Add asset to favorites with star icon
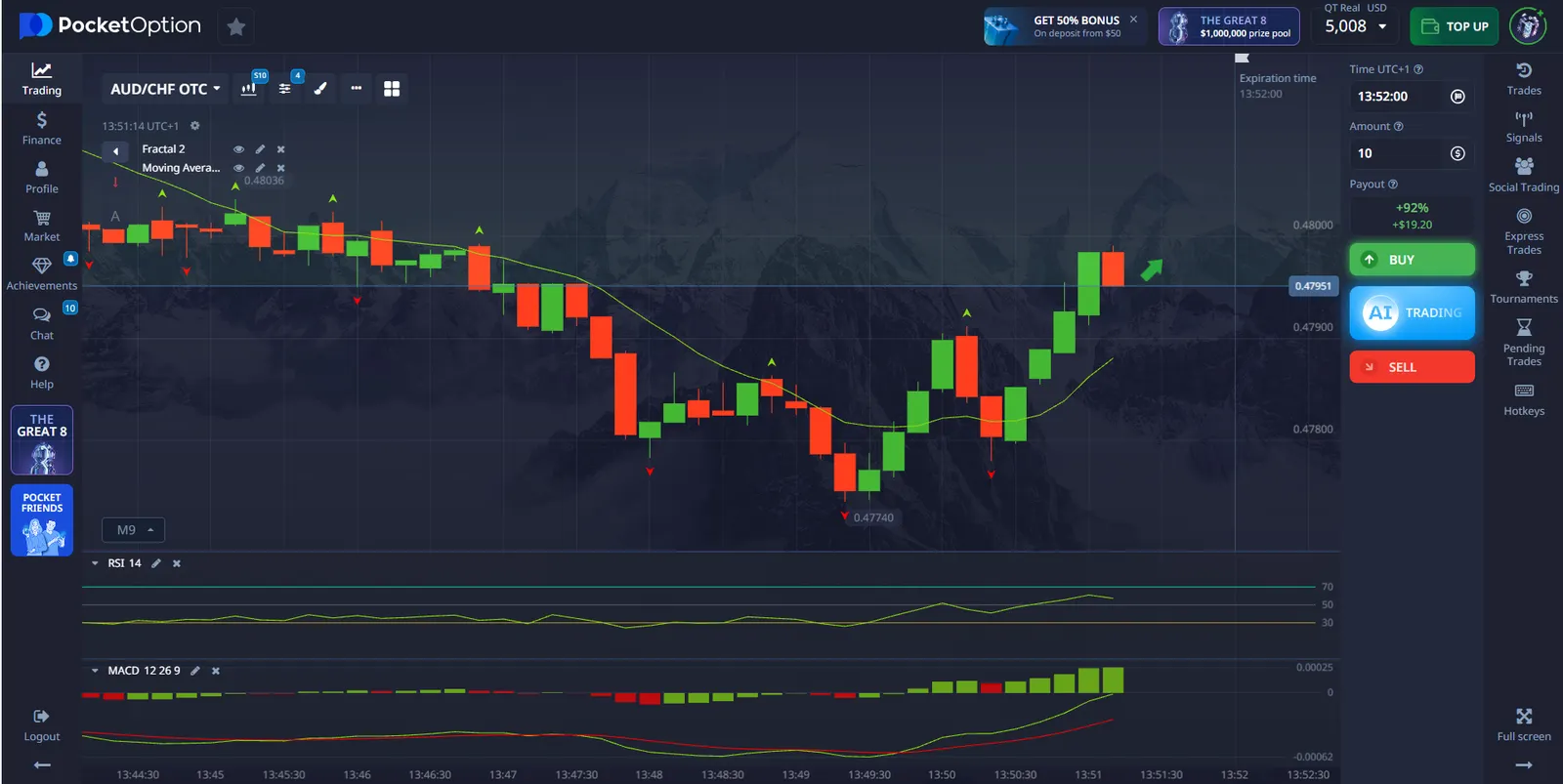The height and width of the screenshot is (784, 1563). [236, 27]
